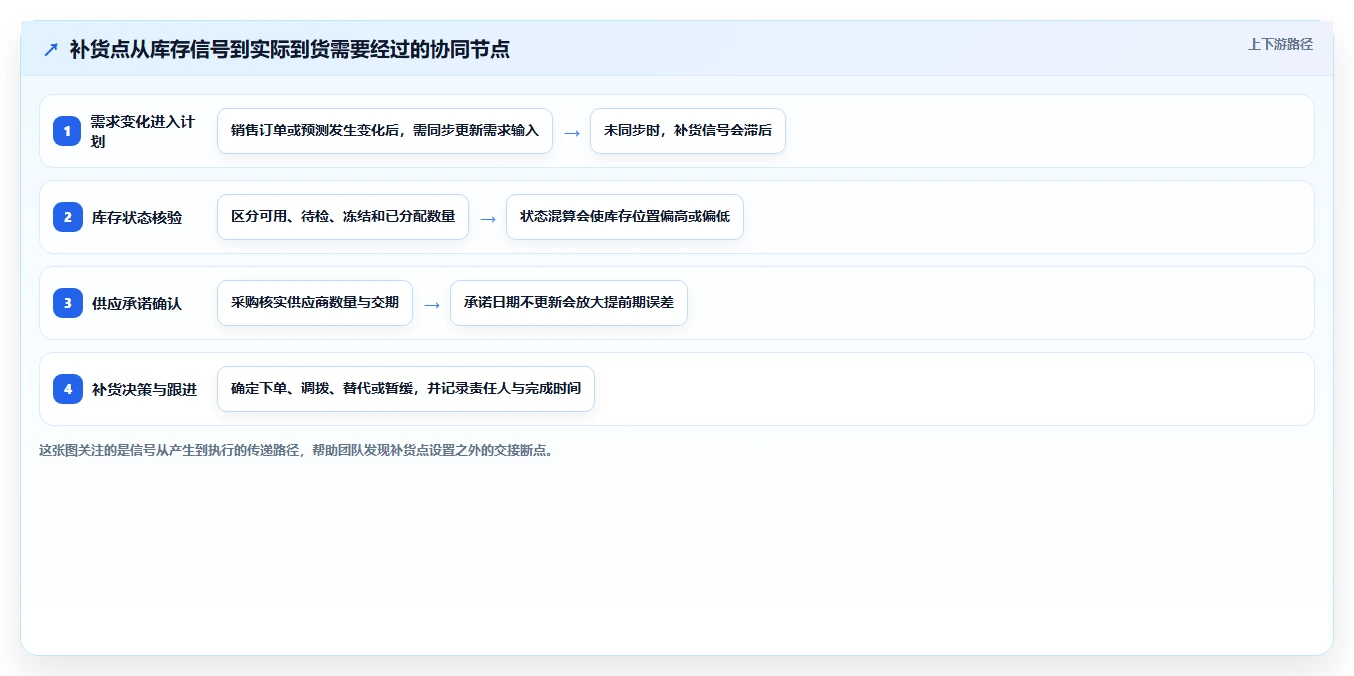Click the box 状态混算会使库存位置偏高或偏低
Screen dimensions: 1354x676
click(x=625, y=217)
